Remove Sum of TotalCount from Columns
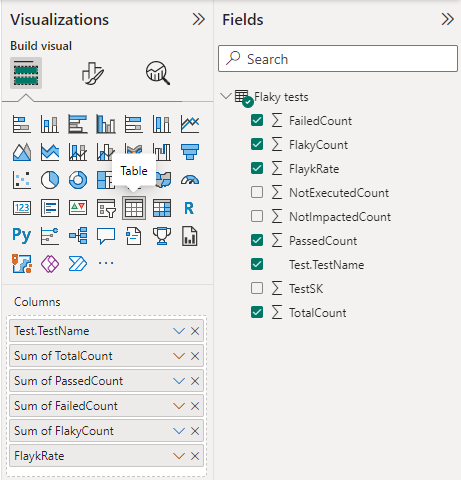The height and width of the screenshot is (480, 461). point(195,356)
